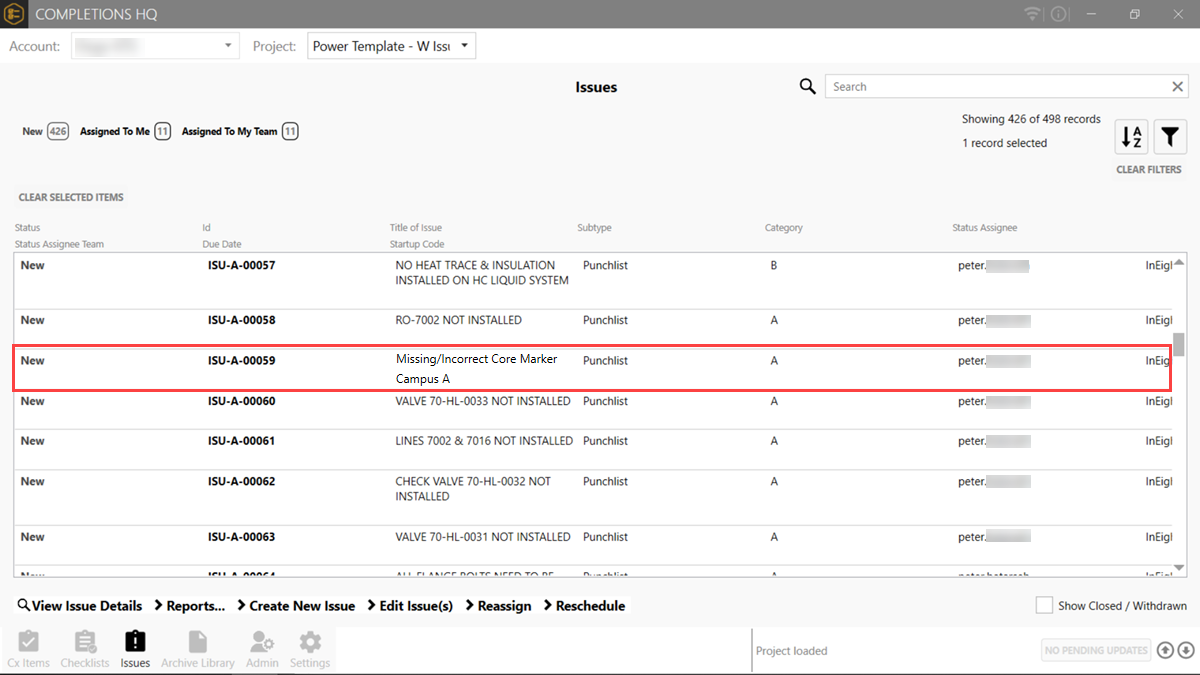1200x675 pixels.
Task: Select the Assigned To My Team tab
Action: [239, 131]
